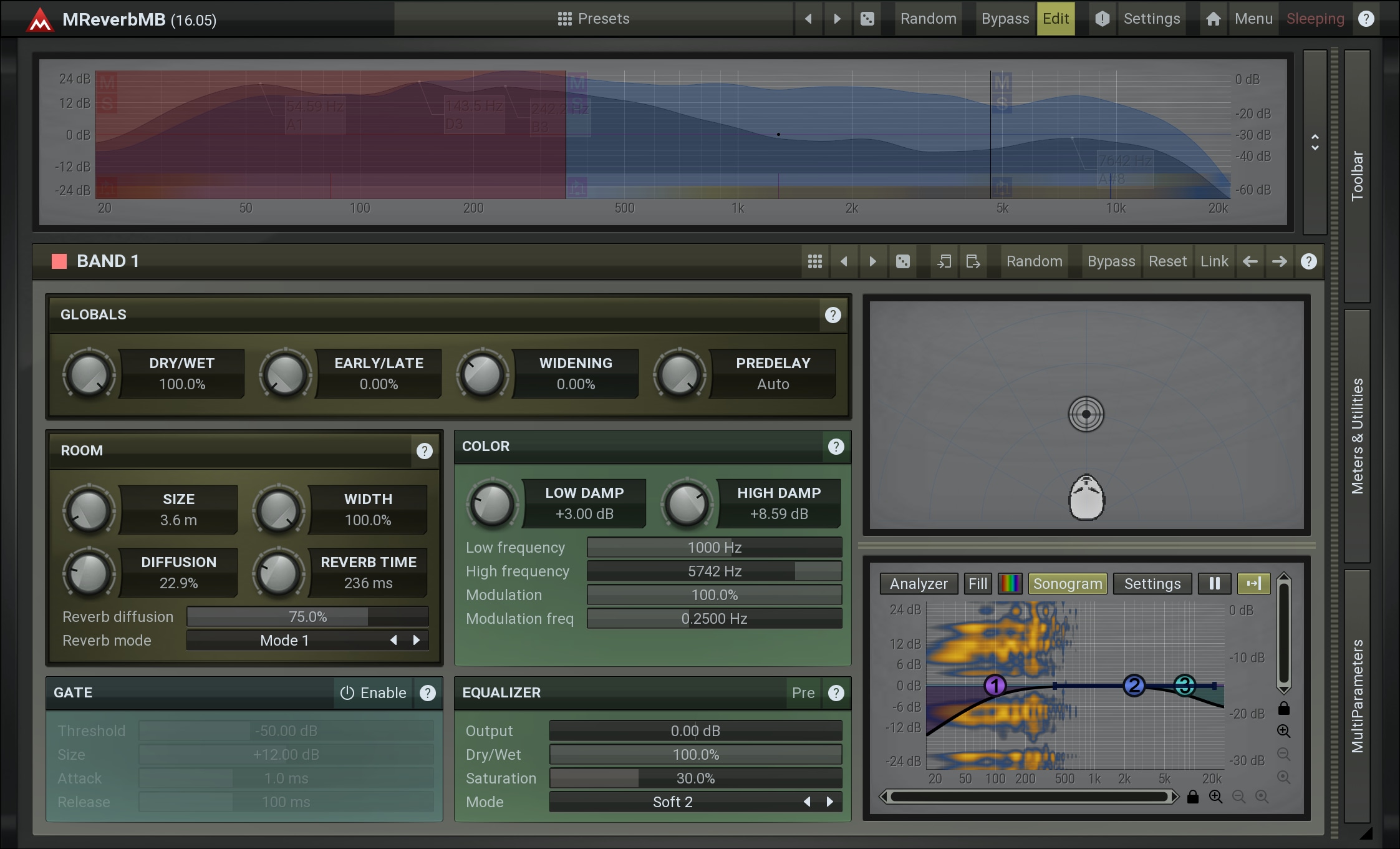Click the Dry/Wet knob
Screen dimensions: 1400x849
point(89,374)
